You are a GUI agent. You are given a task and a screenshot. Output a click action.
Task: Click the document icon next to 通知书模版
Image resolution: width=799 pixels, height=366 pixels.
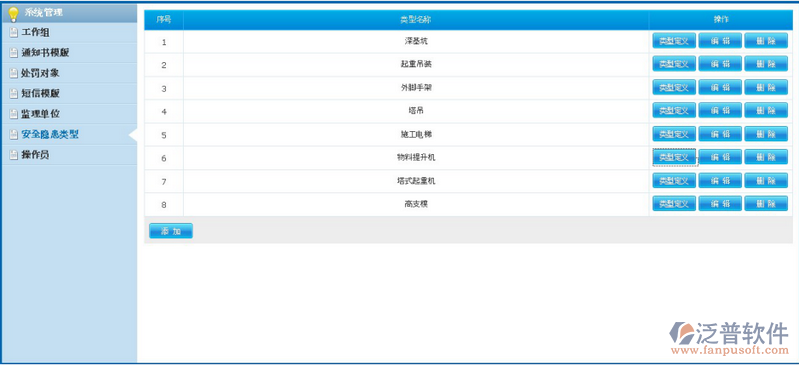point(14,53)
